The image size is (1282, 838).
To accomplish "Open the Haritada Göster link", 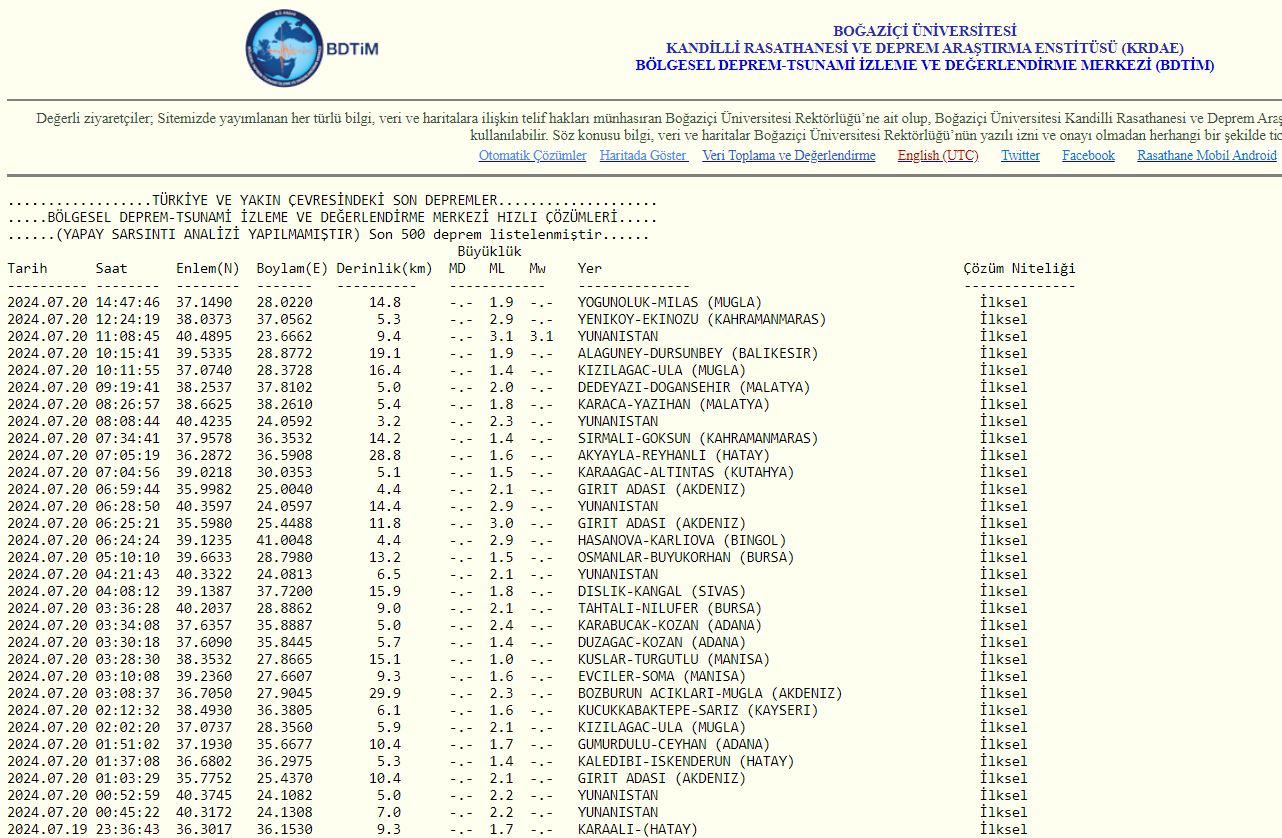I will pos(644,156).
